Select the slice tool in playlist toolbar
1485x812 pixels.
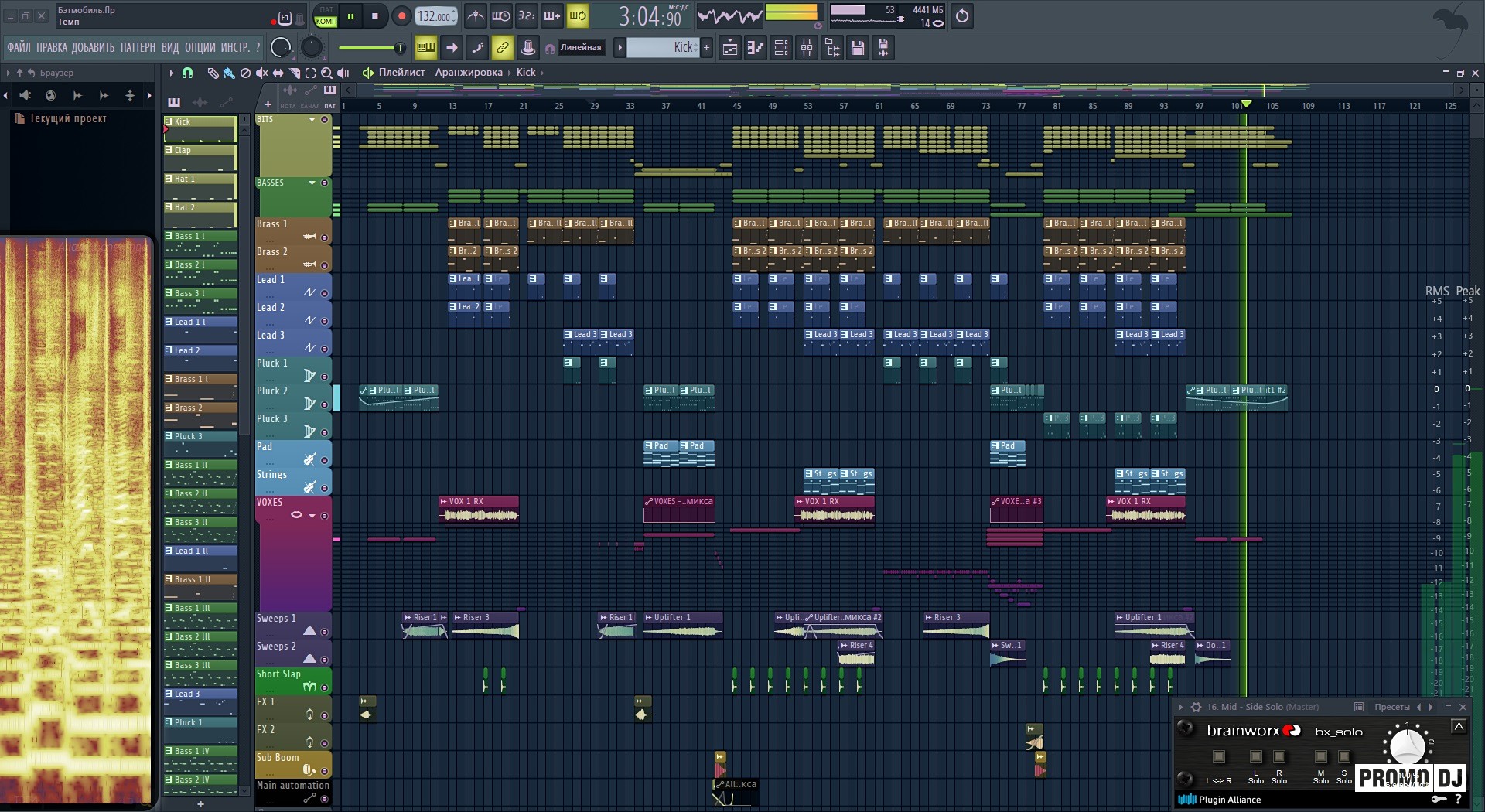tap(294, 73)
